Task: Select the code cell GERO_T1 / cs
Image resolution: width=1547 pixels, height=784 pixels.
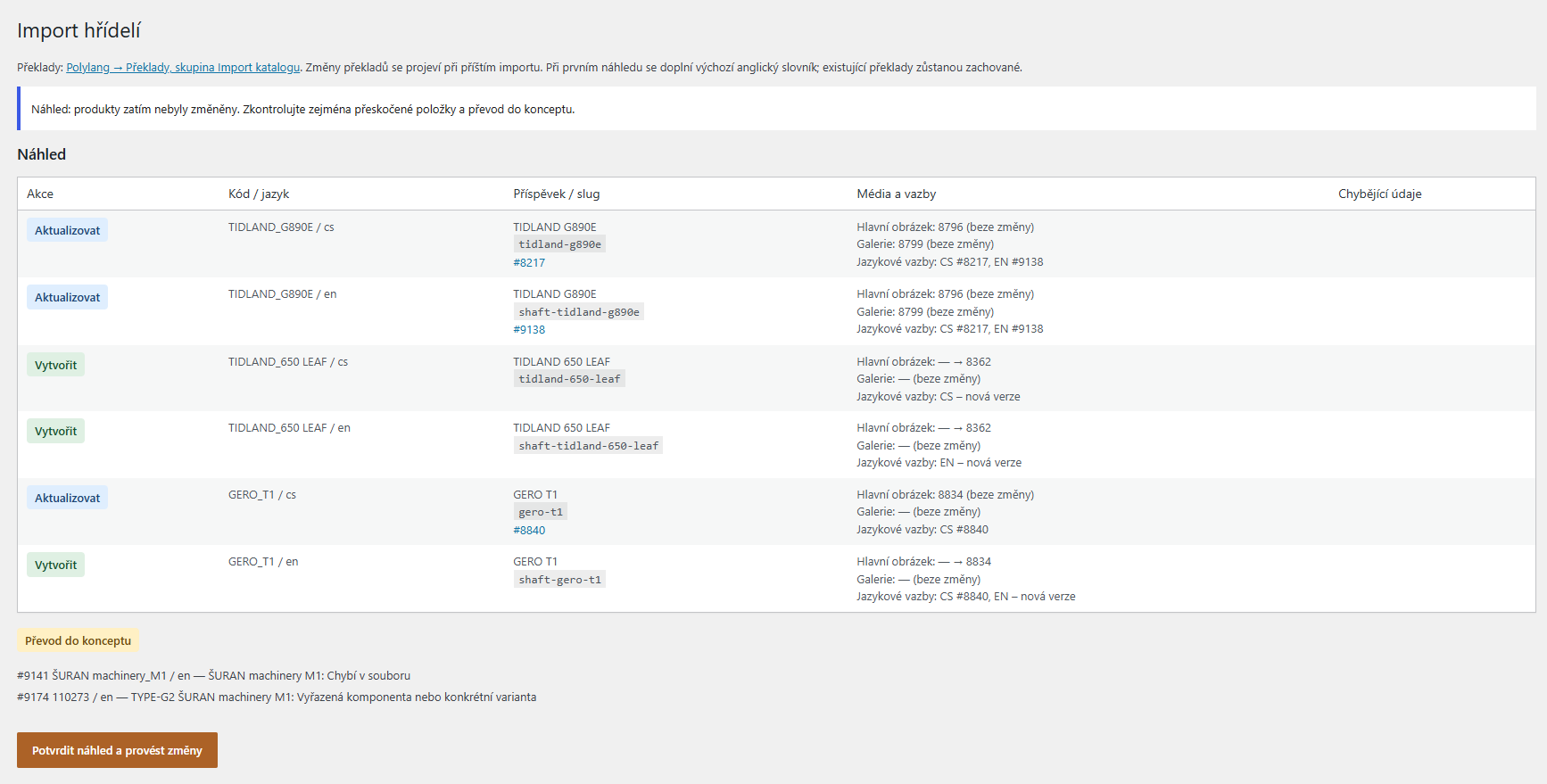Action: (x=262, y=495)
